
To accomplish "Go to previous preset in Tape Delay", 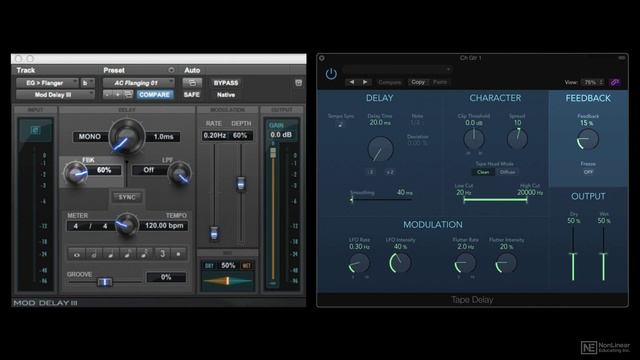I will click(x=351, y=82).
